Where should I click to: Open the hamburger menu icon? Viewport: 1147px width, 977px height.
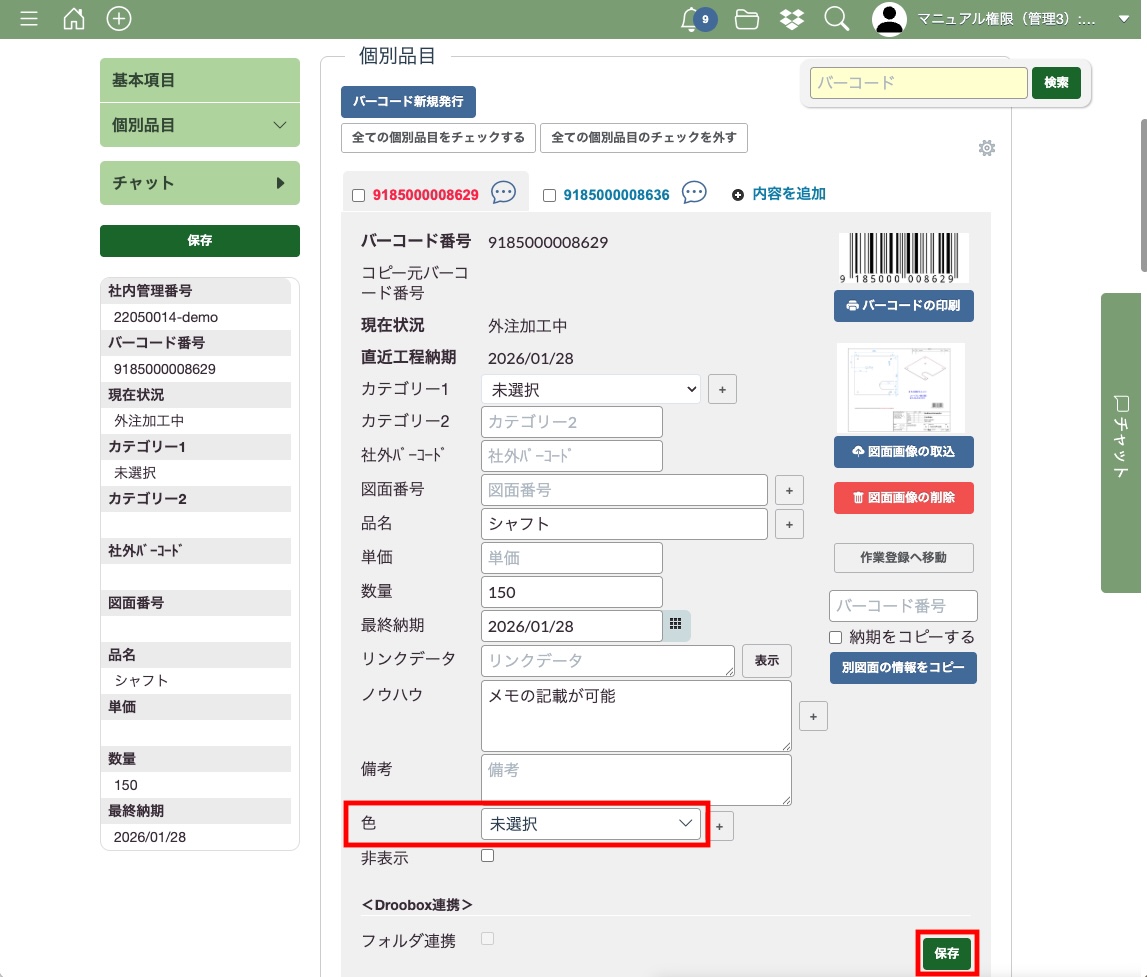tap(29, 19)
